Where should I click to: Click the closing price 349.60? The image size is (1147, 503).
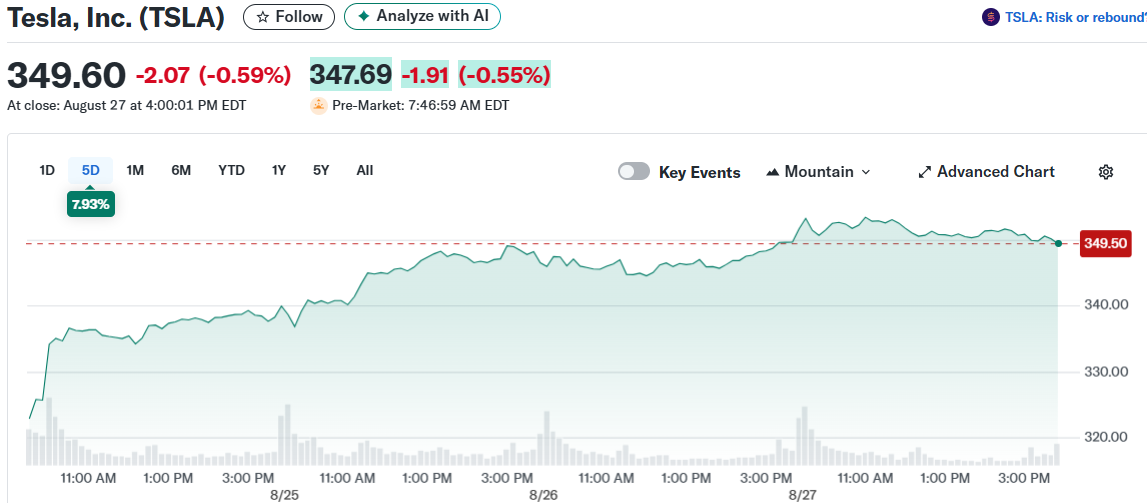point(67,75)
